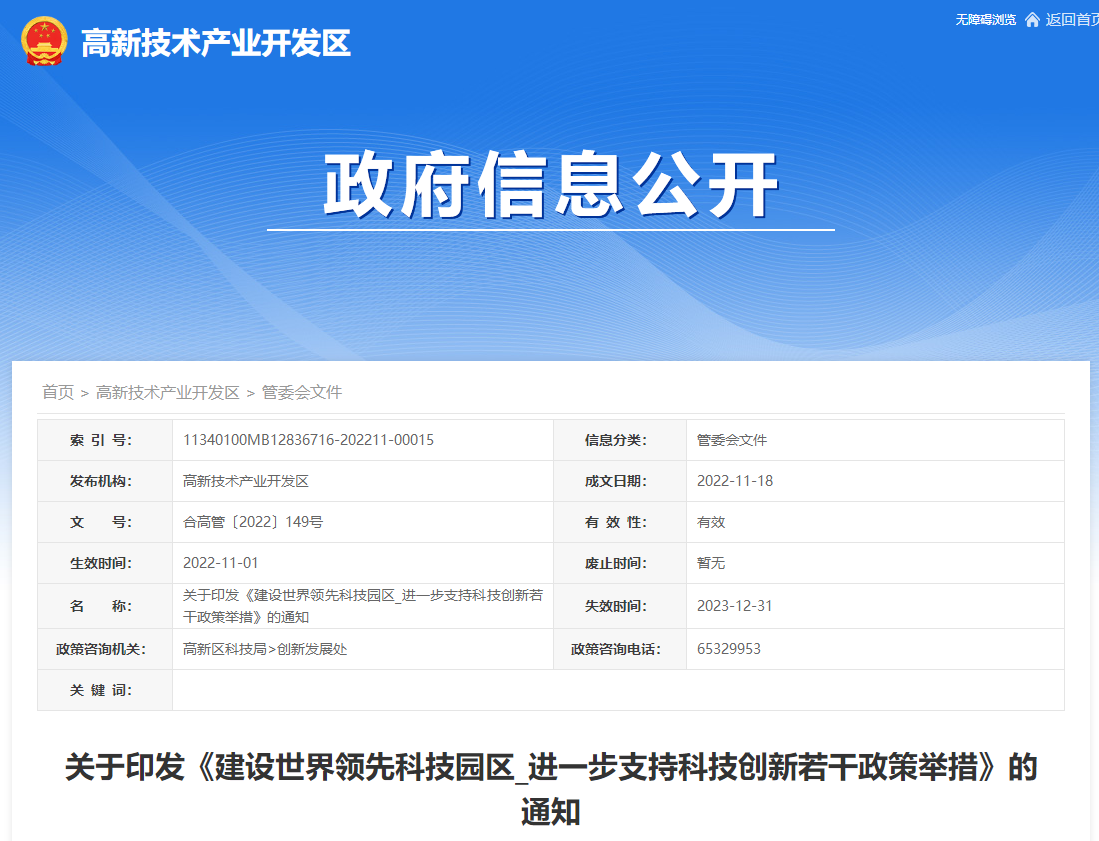
Task: Select 首页 in the breadcrumb trail
Action: coord(58,392)
